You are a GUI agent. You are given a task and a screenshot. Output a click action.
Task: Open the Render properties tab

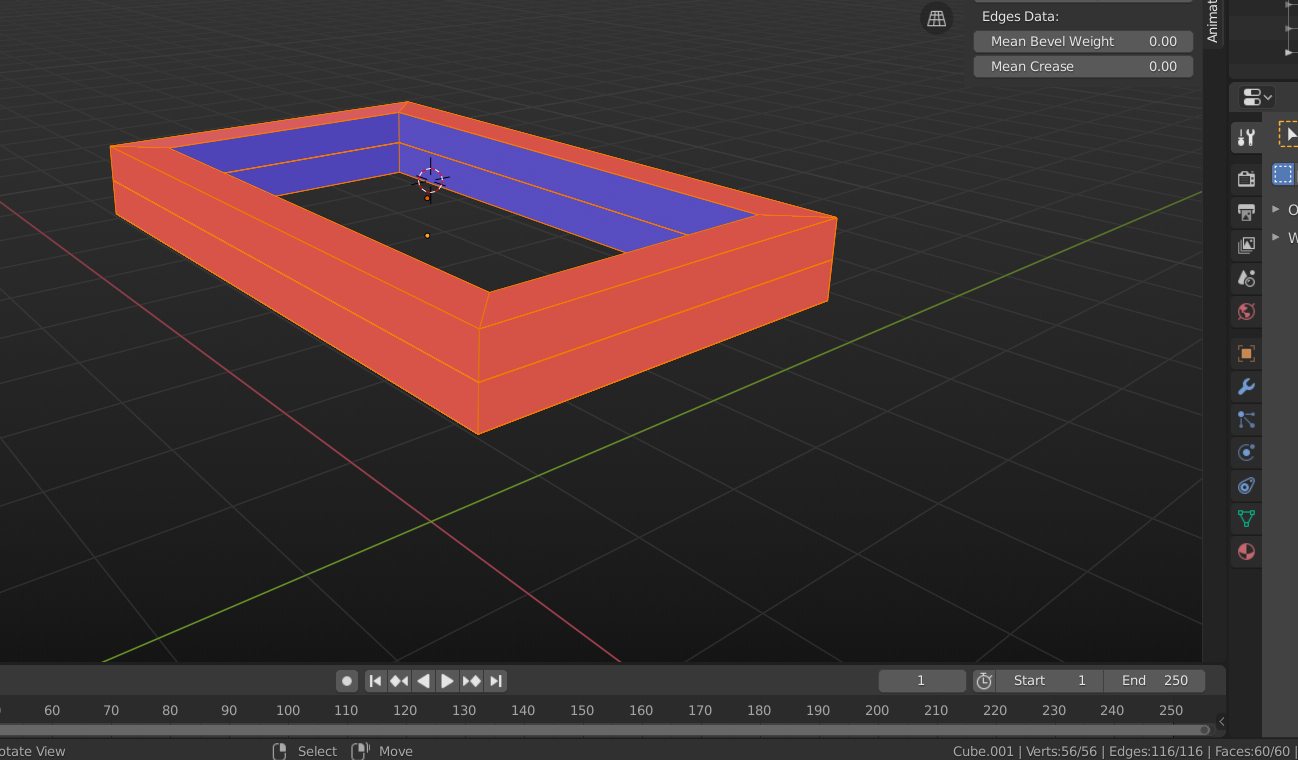point(1246,179)
